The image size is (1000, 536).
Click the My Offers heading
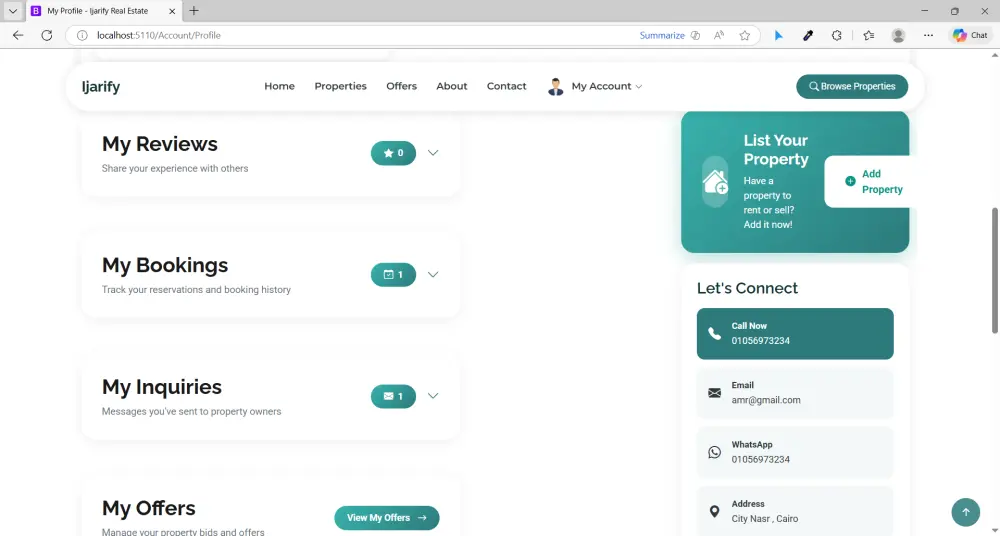[x=149, y=509]
